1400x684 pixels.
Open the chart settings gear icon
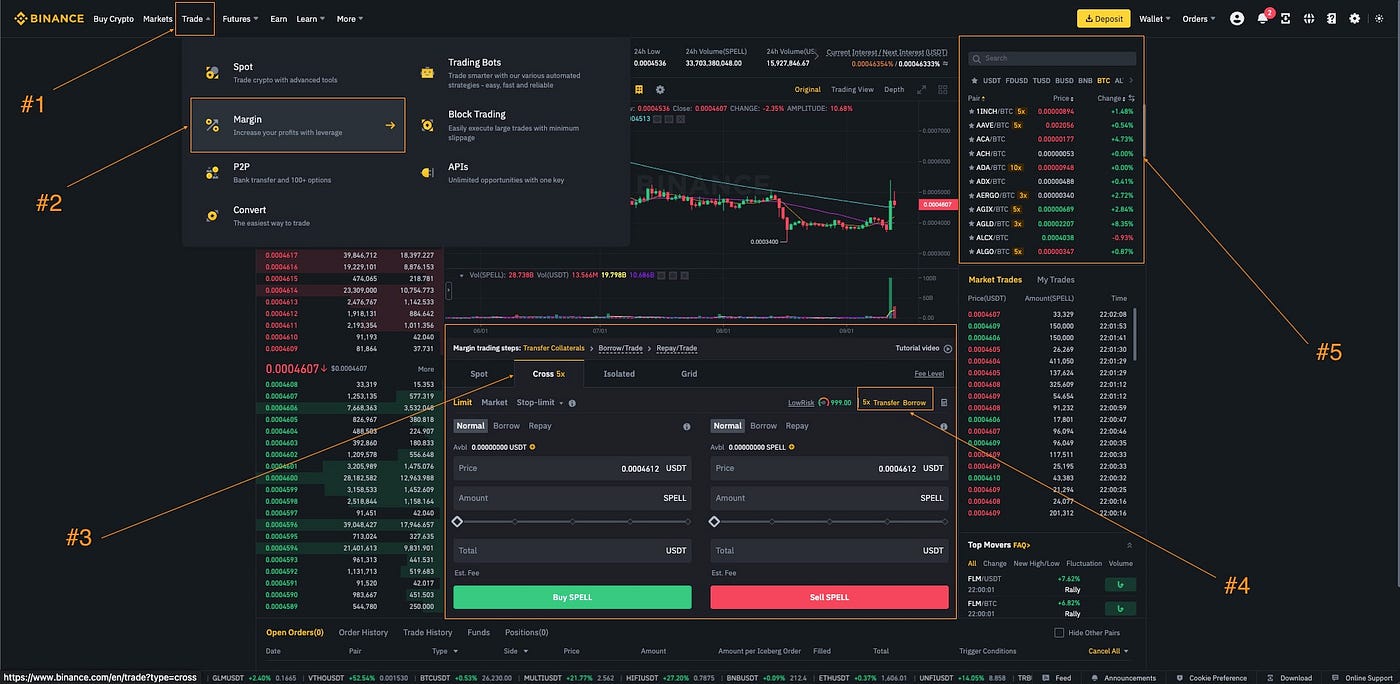coord(659,89)
